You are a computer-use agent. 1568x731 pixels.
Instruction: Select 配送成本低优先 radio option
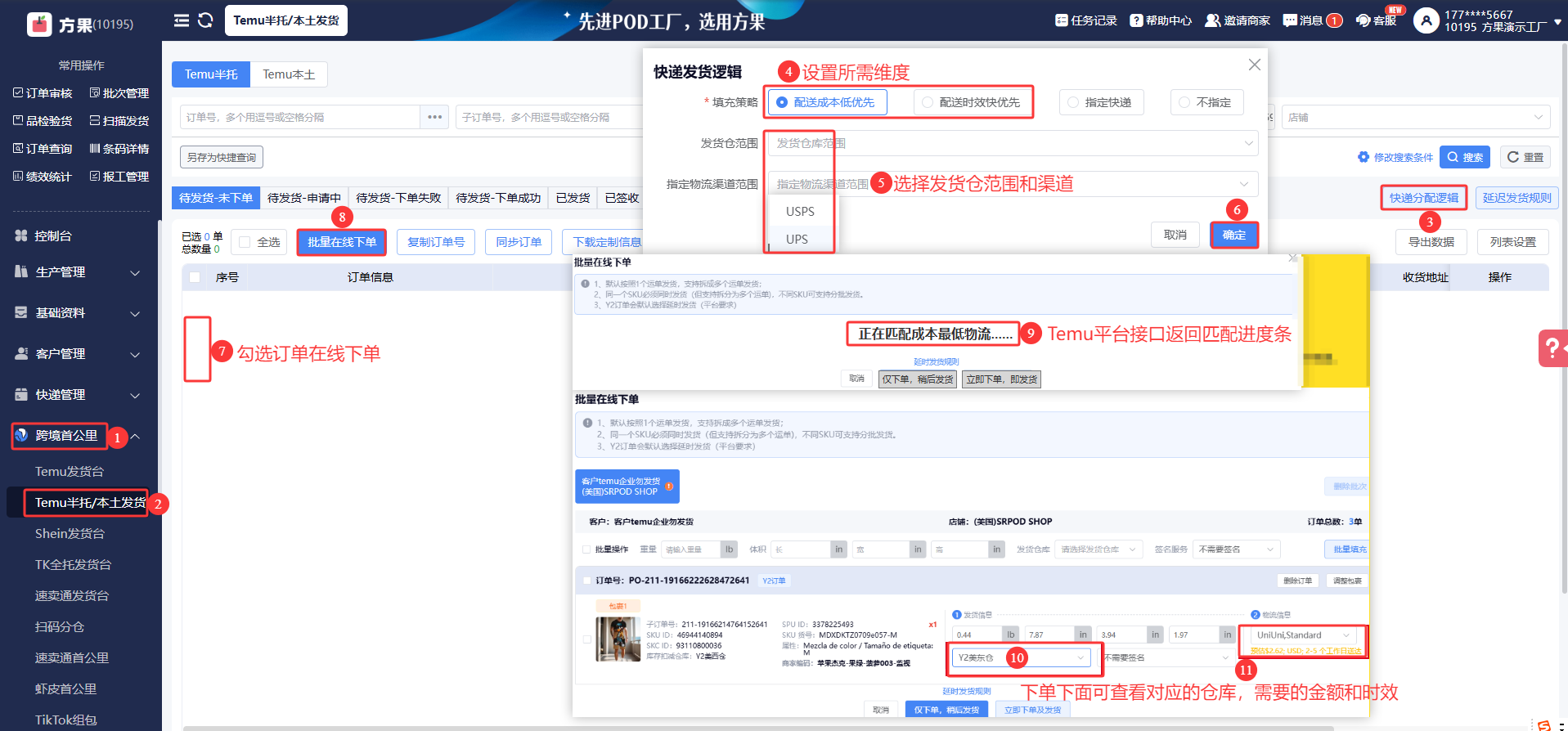pos(827,102)
